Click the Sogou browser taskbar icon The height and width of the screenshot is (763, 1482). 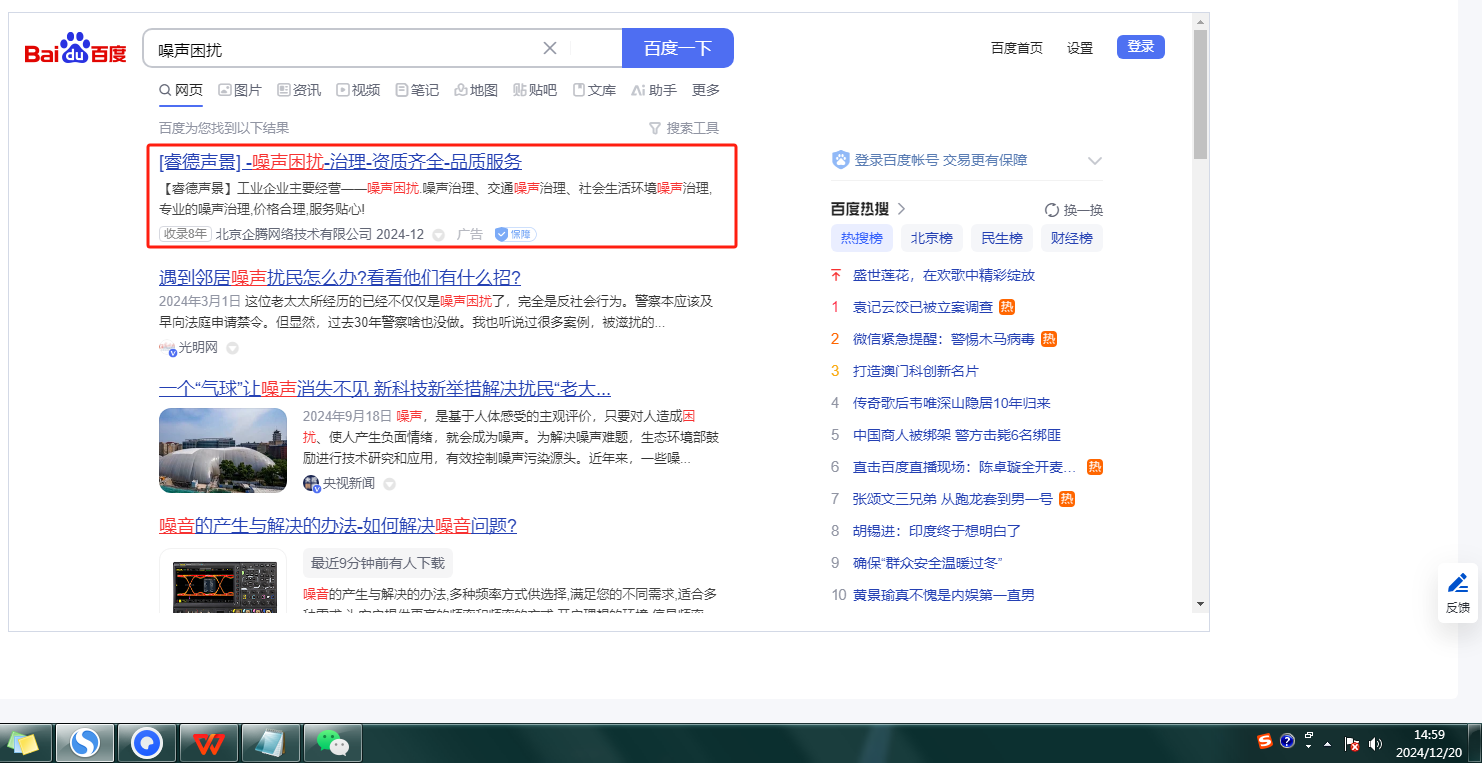[x=85, y=743]
